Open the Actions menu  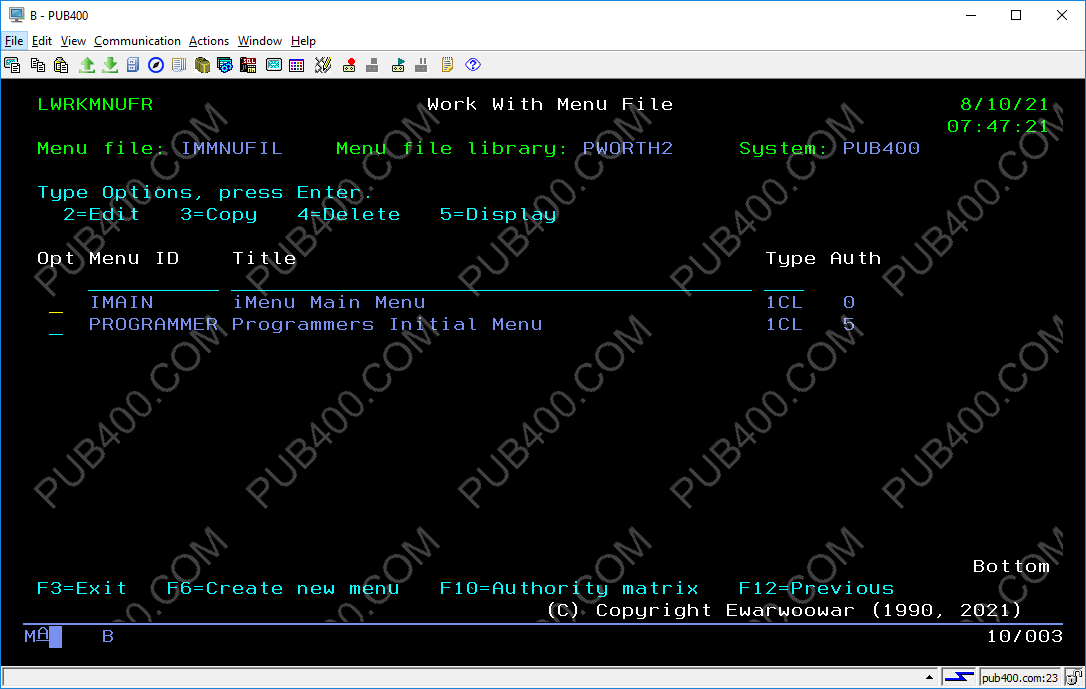[208, 41]
